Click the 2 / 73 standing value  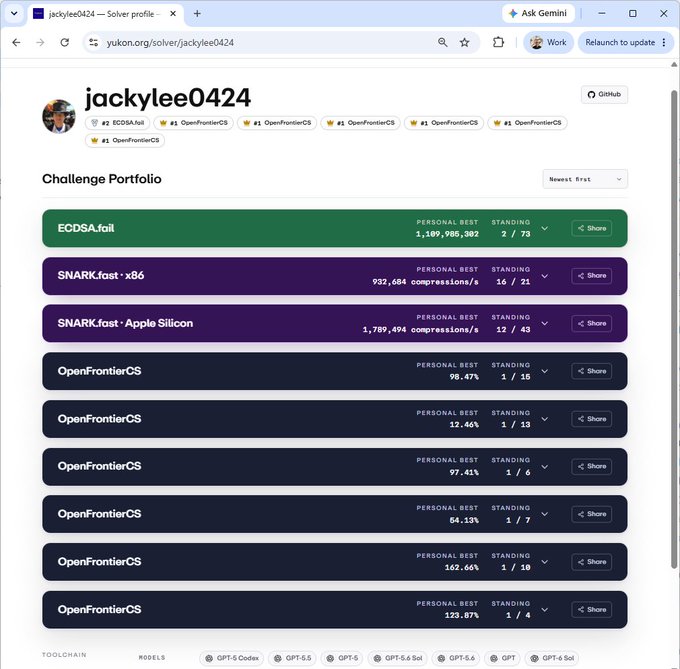click(516, 234)
